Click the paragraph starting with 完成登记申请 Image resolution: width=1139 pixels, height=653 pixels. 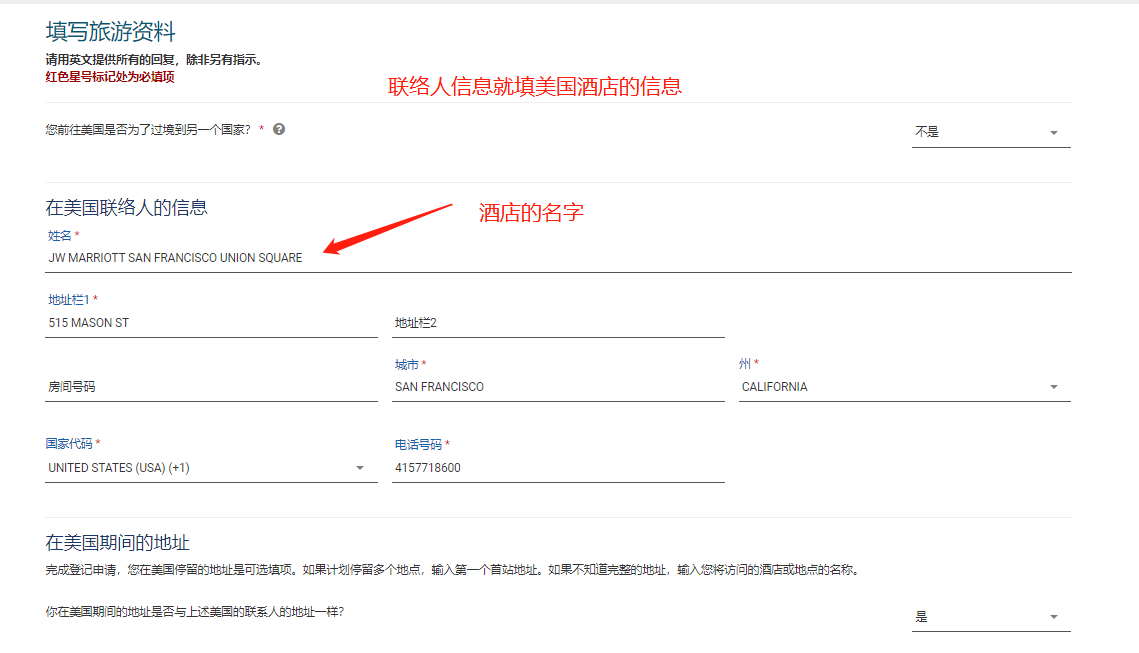click(455, 569)
